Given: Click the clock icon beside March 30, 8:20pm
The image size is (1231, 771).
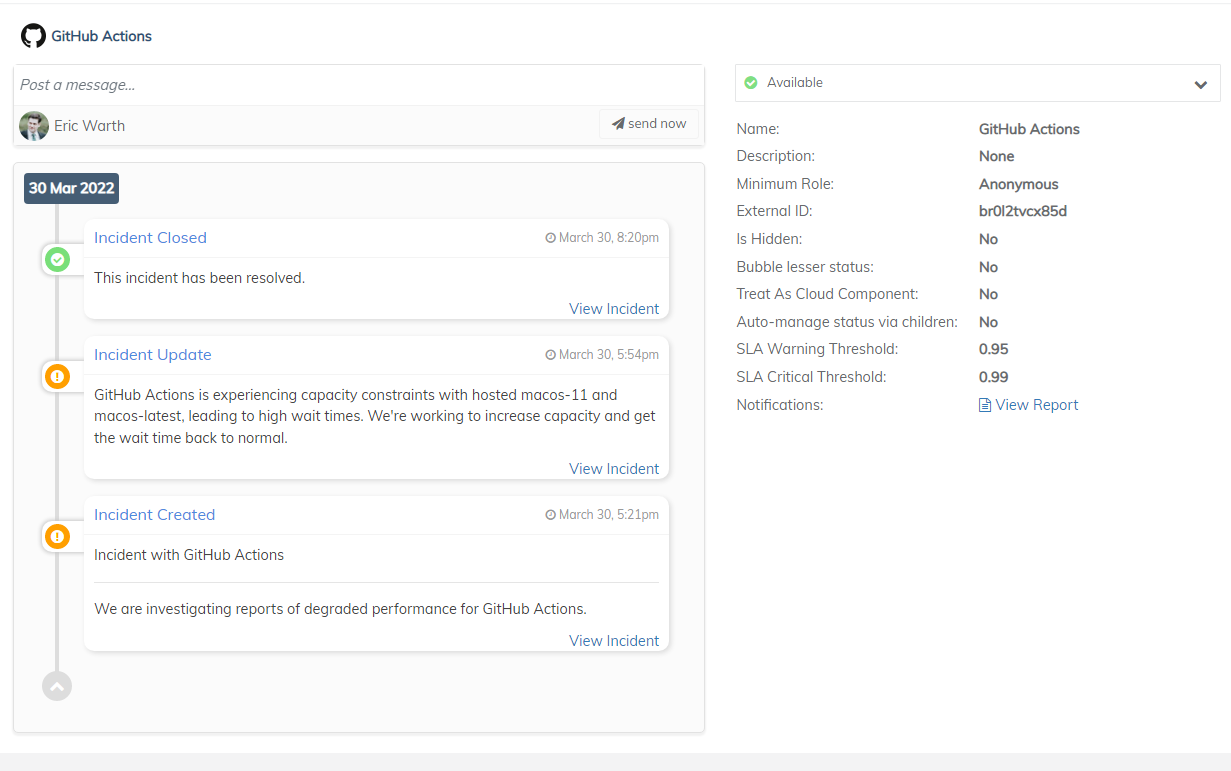Looking at the screenshot, I should [550, 238].
